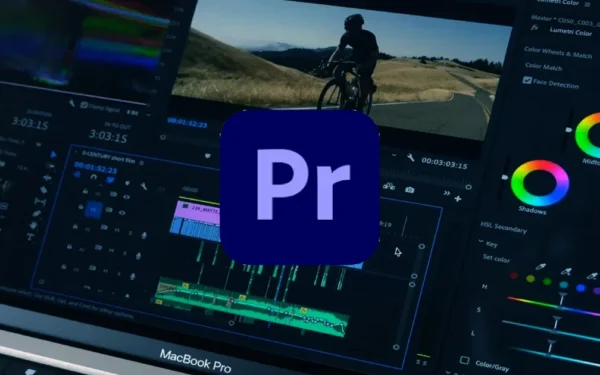Click Program Monitor duration 00:03:03:15
The width and height of the screenshot is (600, 375).
(x=444, y=163)
